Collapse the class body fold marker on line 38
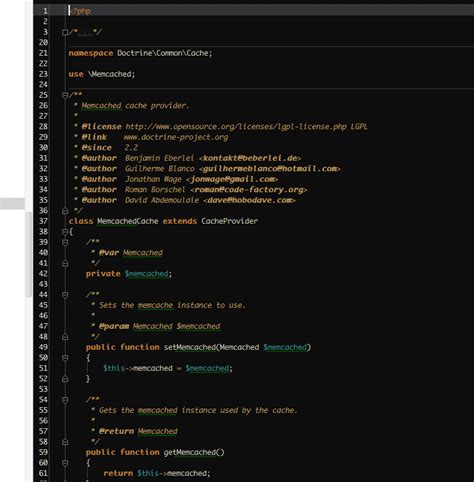The height and width of the screenshot is (482, 474). 65,232
